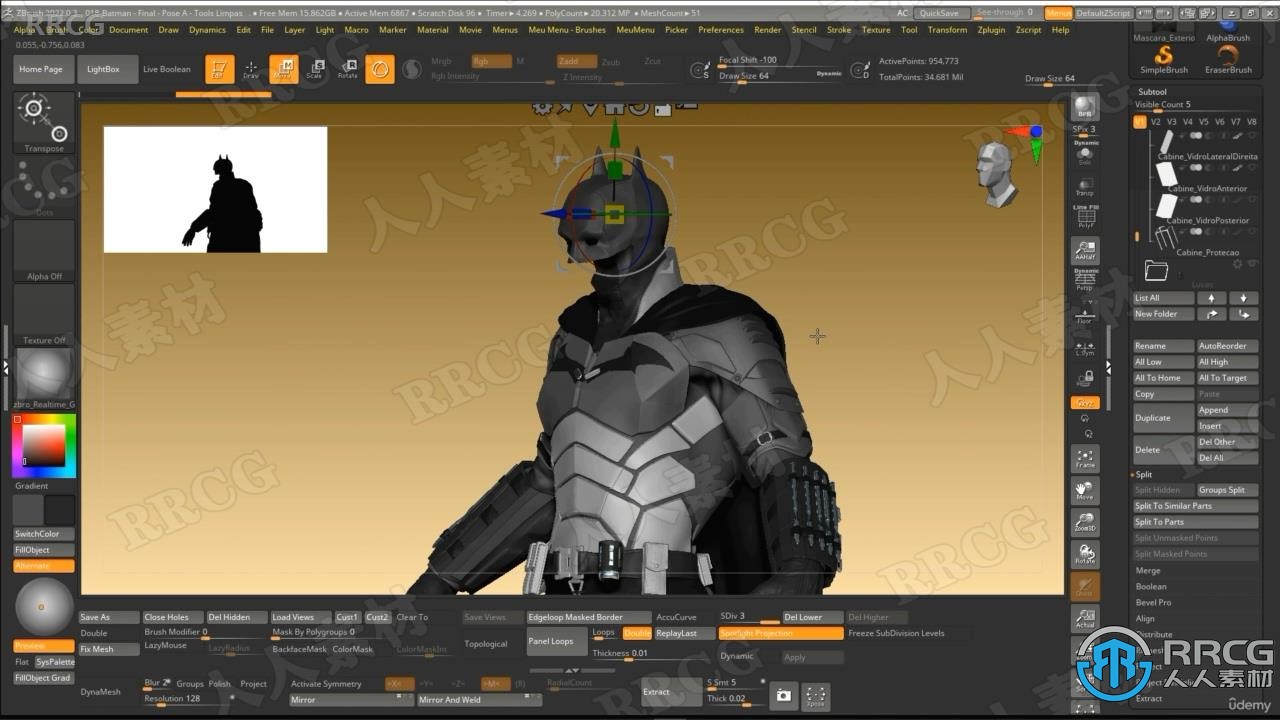Pick a color in the color picker square
This screenshot has height=720, width=1280.
click(x=44, y=444)
